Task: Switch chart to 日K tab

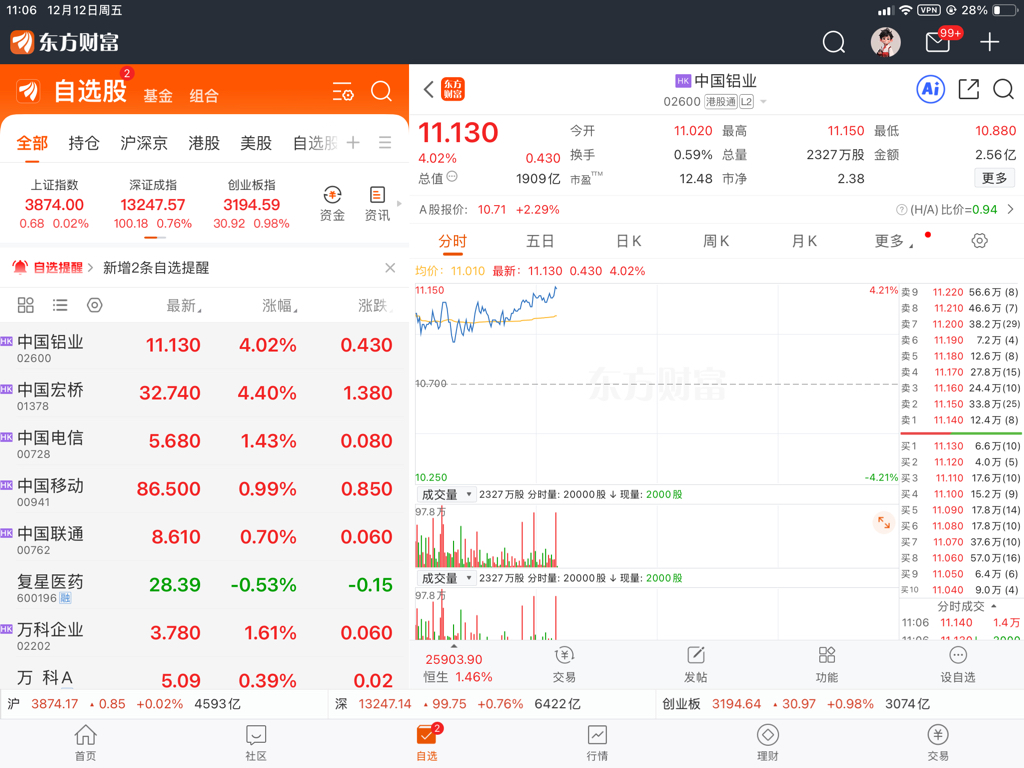Action: click(629, 241)
